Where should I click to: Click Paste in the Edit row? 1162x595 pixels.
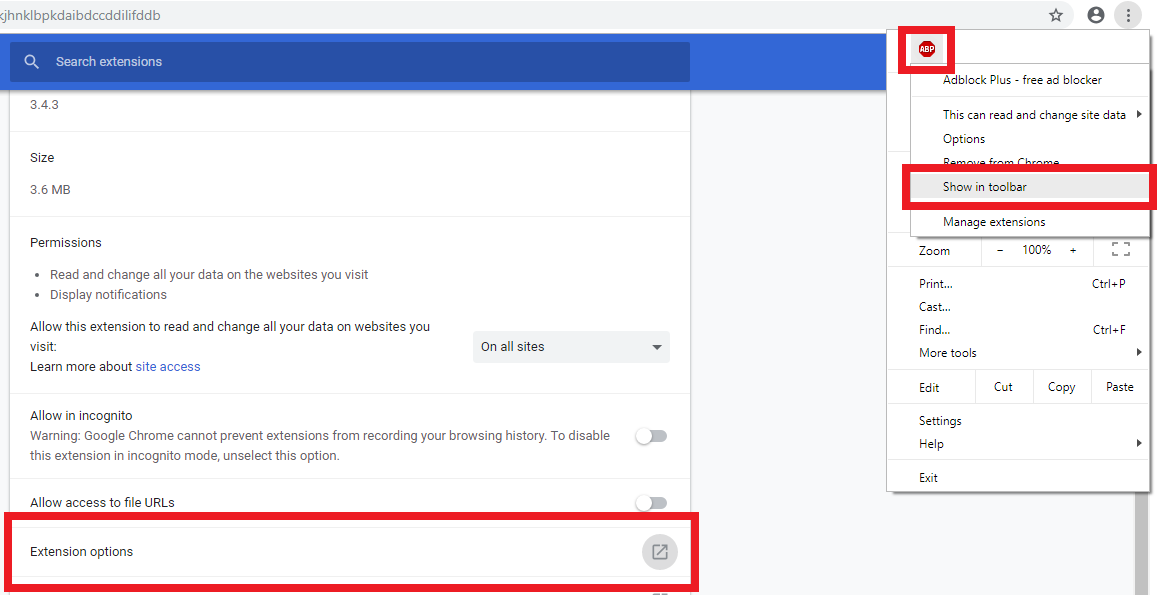pos(1120,387)
